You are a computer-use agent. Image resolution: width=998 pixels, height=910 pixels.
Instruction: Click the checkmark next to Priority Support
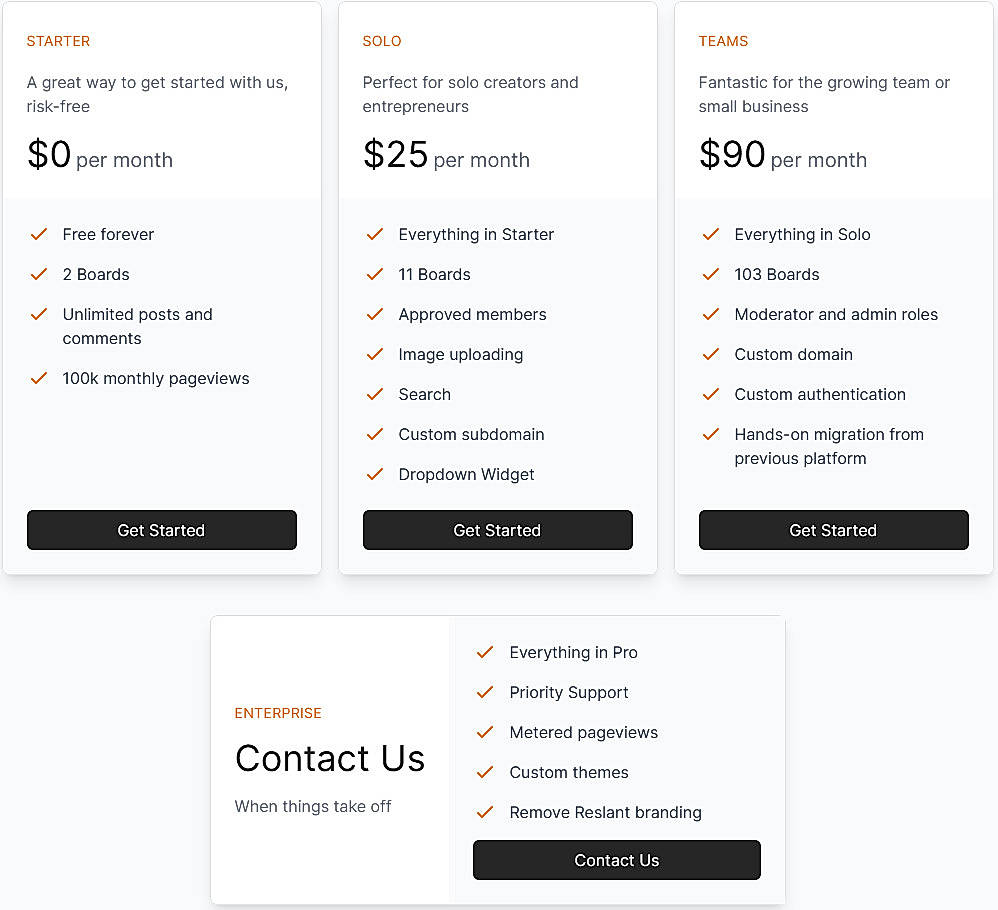485,692
